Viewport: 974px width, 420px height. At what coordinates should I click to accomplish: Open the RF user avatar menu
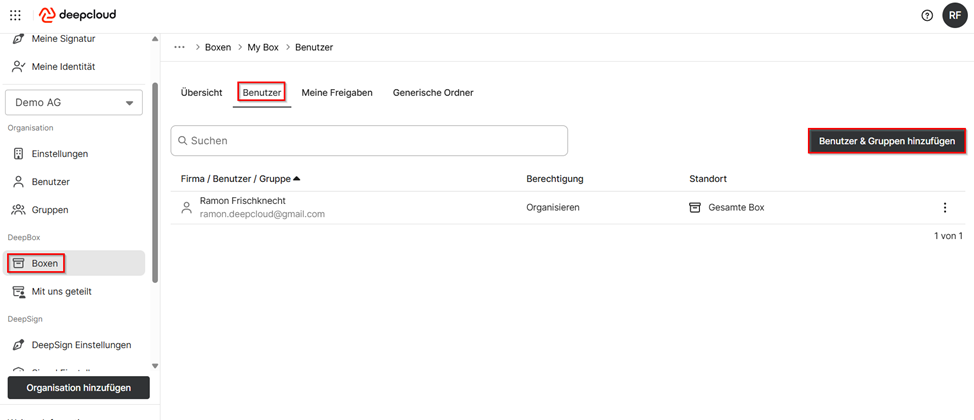pos(955,15)
